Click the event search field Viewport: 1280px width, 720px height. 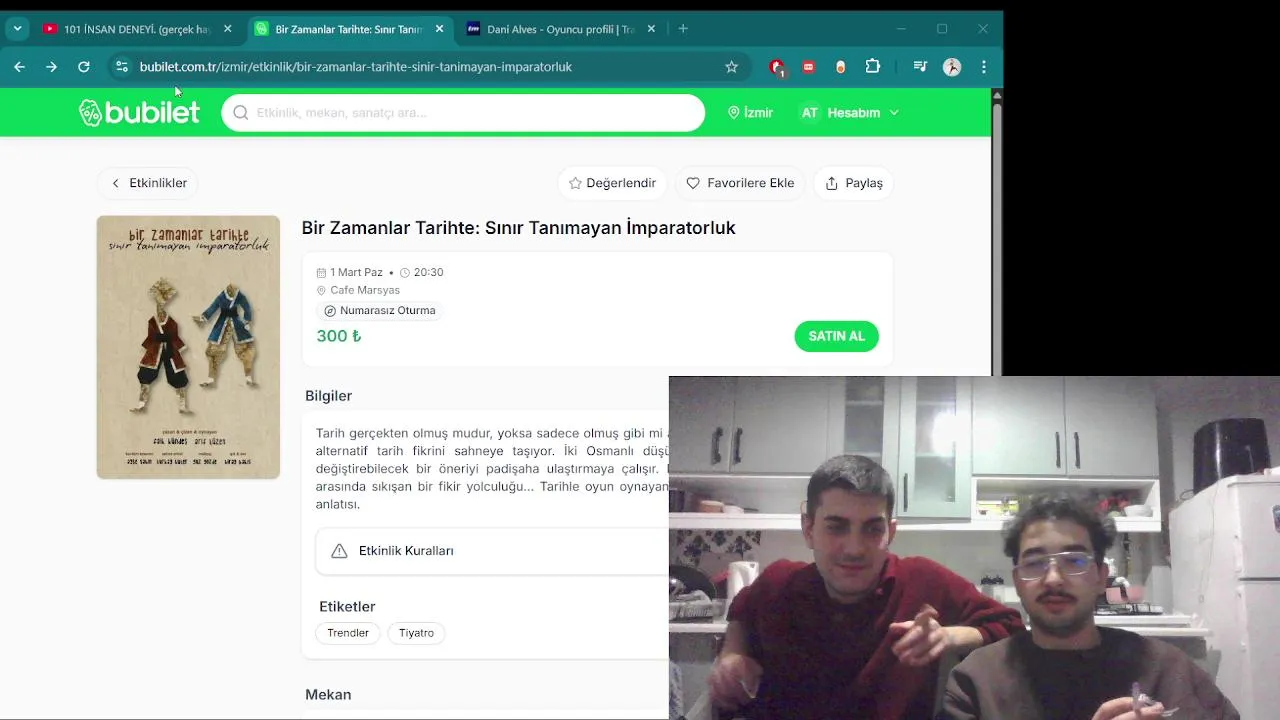click(463, 113)
